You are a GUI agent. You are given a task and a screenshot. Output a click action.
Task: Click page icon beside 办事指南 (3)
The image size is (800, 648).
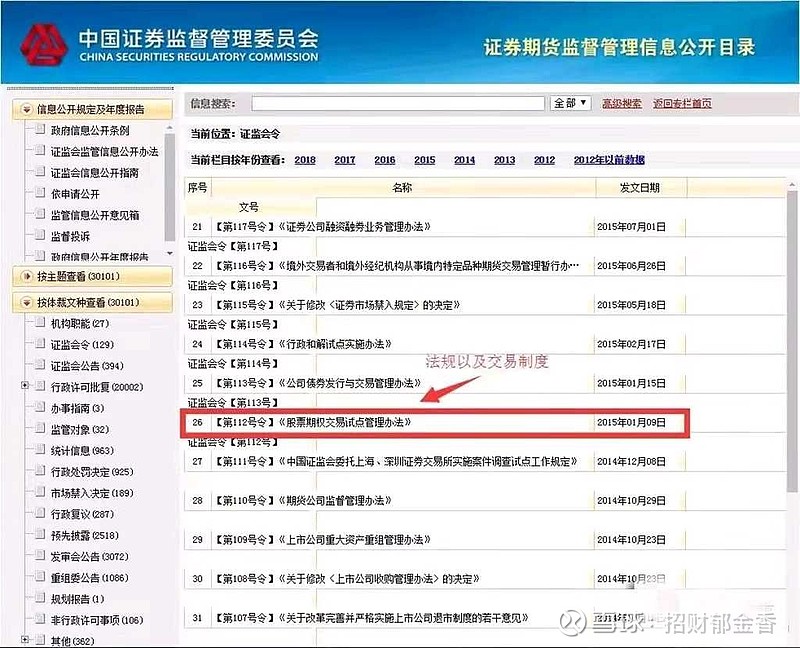[40, 407]
